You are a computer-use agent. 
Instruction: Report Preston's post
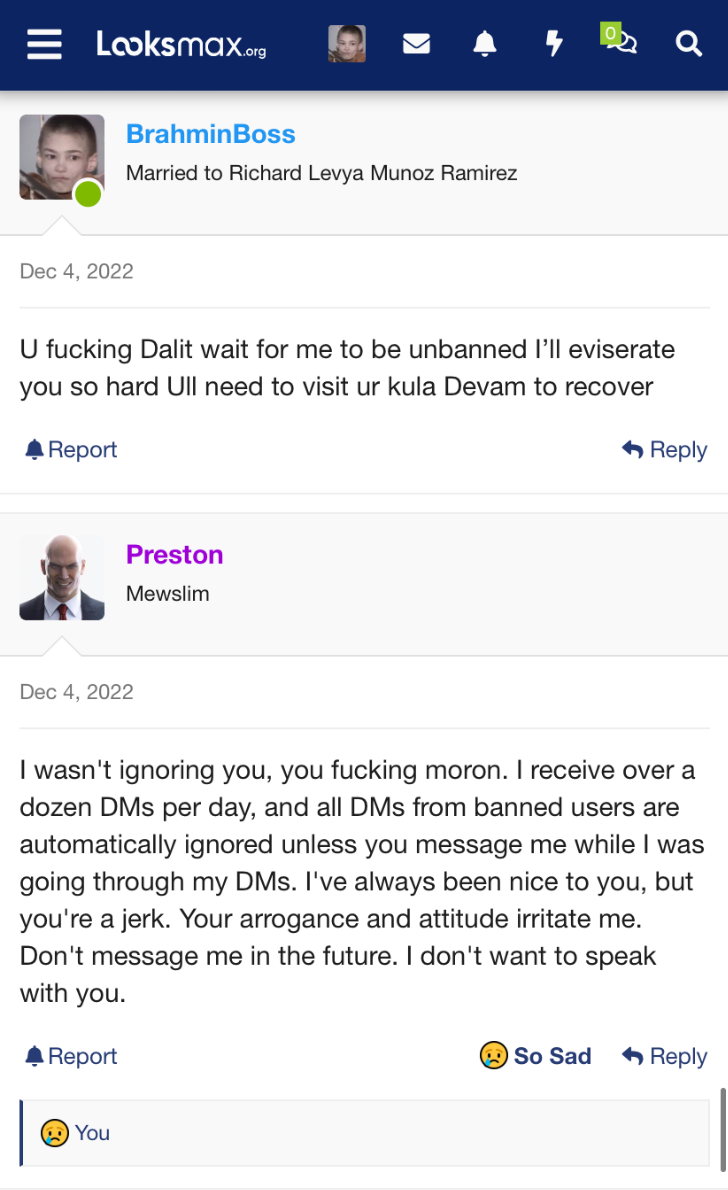[x=71, y=1056]
